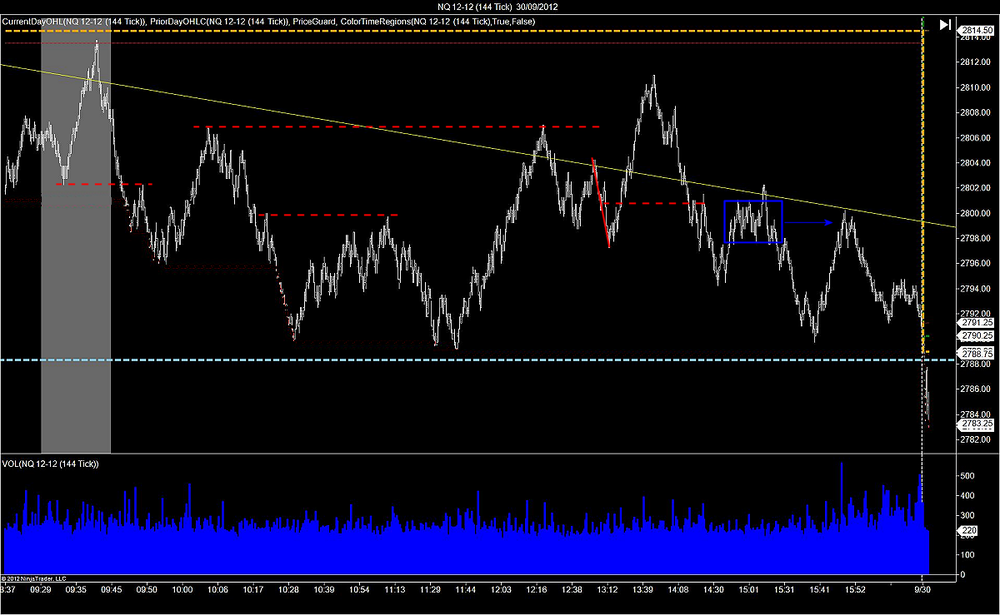Click the 2791.25 price marker

[x=977, y=323]
